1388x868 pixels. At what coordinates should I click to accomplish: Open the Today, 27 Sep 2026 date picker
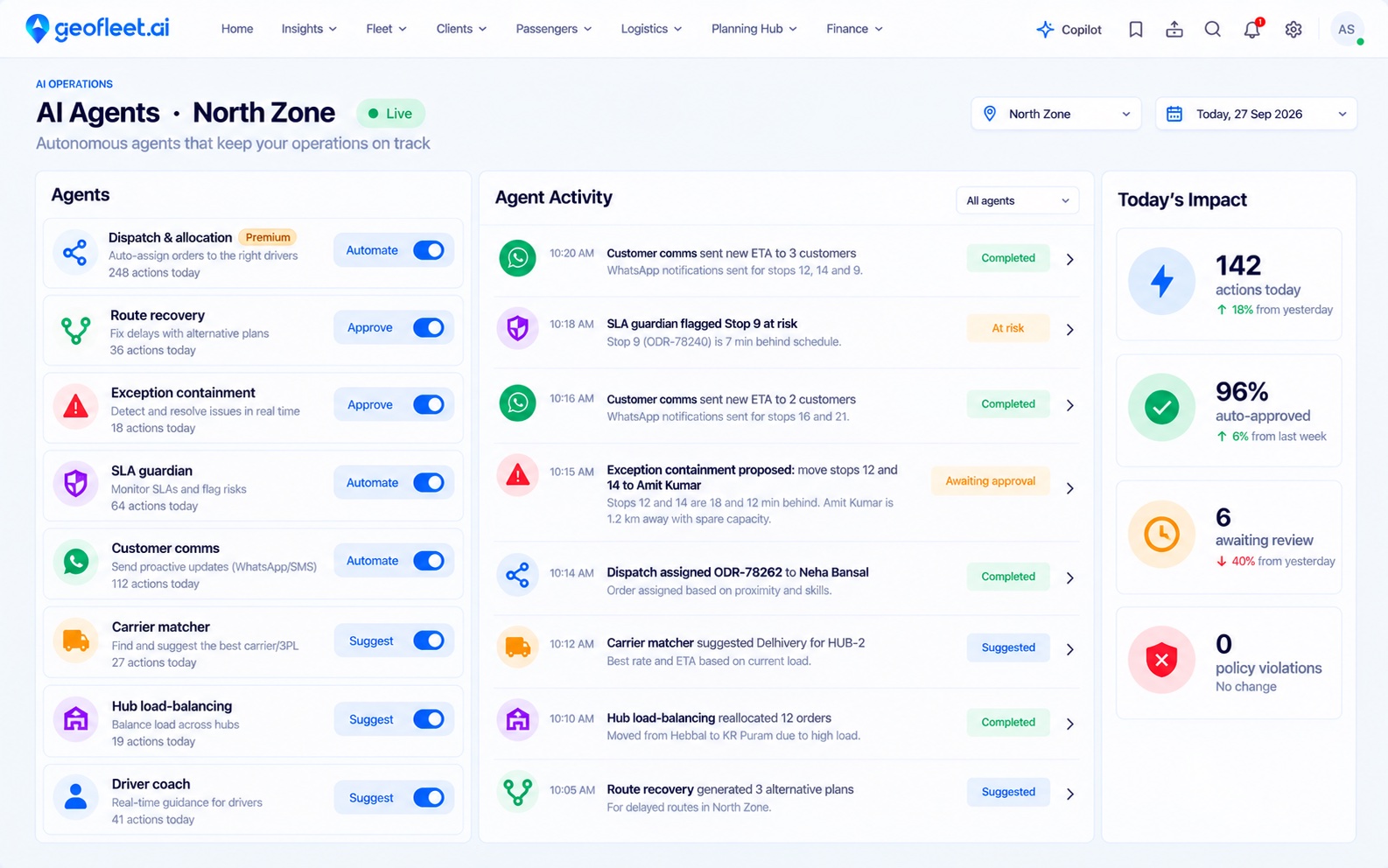tap(1257, 114)
